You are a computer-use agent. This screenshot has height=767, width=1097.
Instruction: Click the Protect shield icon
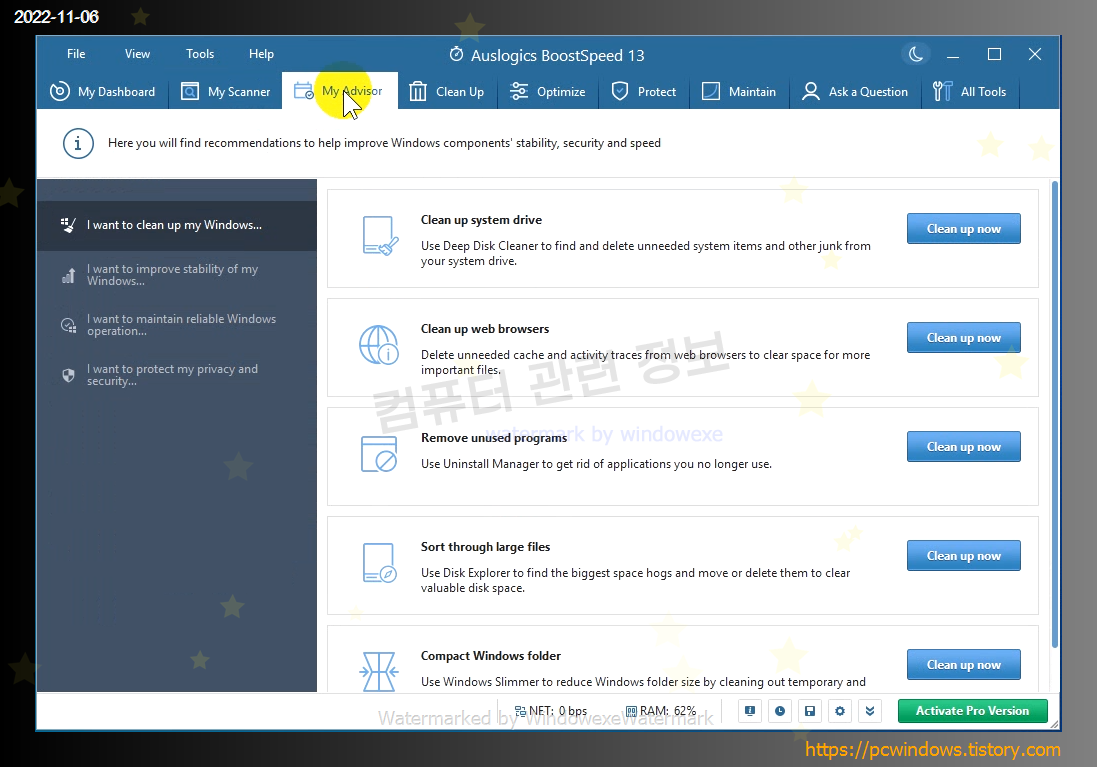pyautogui.click(x=620, y=92)
